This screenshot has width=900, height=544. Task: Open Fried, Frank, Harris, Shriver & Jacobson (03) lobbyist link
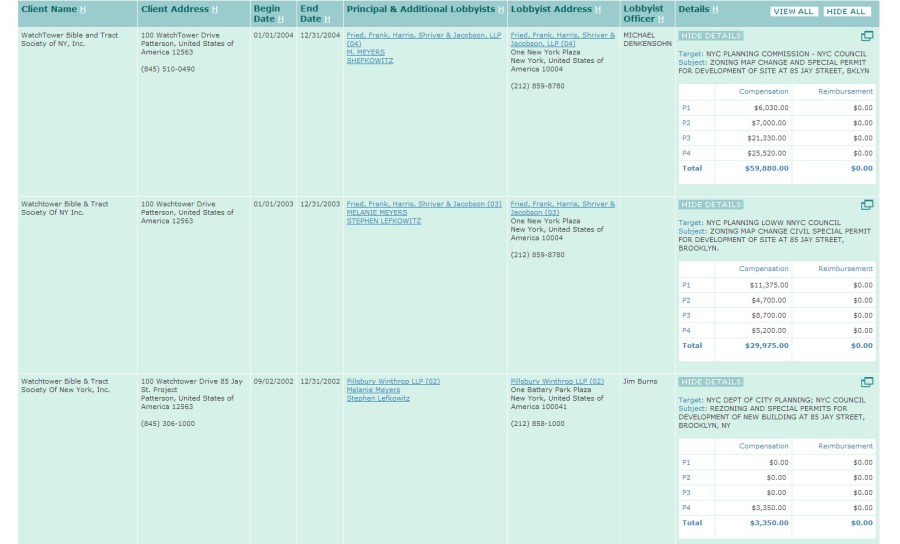point(424,204)
